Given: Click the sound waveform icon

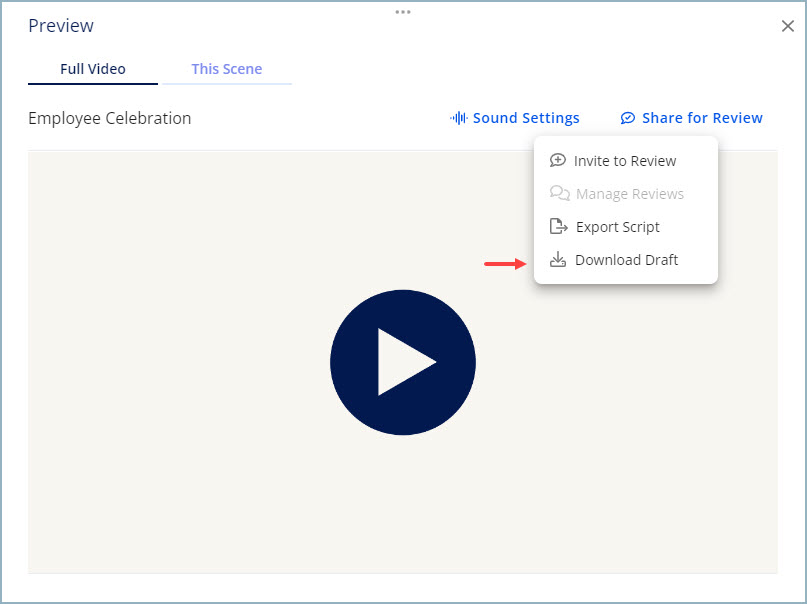Looking at the screenshot, I should [458, 118].
